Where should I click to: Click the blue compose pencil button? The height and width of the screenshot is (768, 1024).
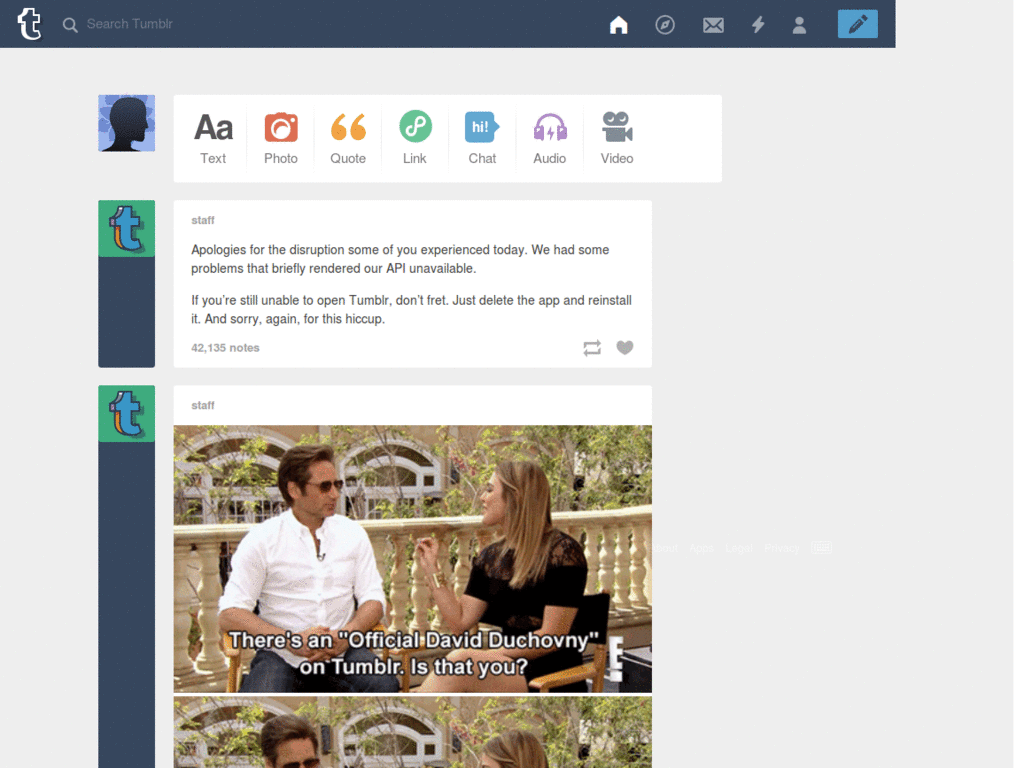coord(857,24)
